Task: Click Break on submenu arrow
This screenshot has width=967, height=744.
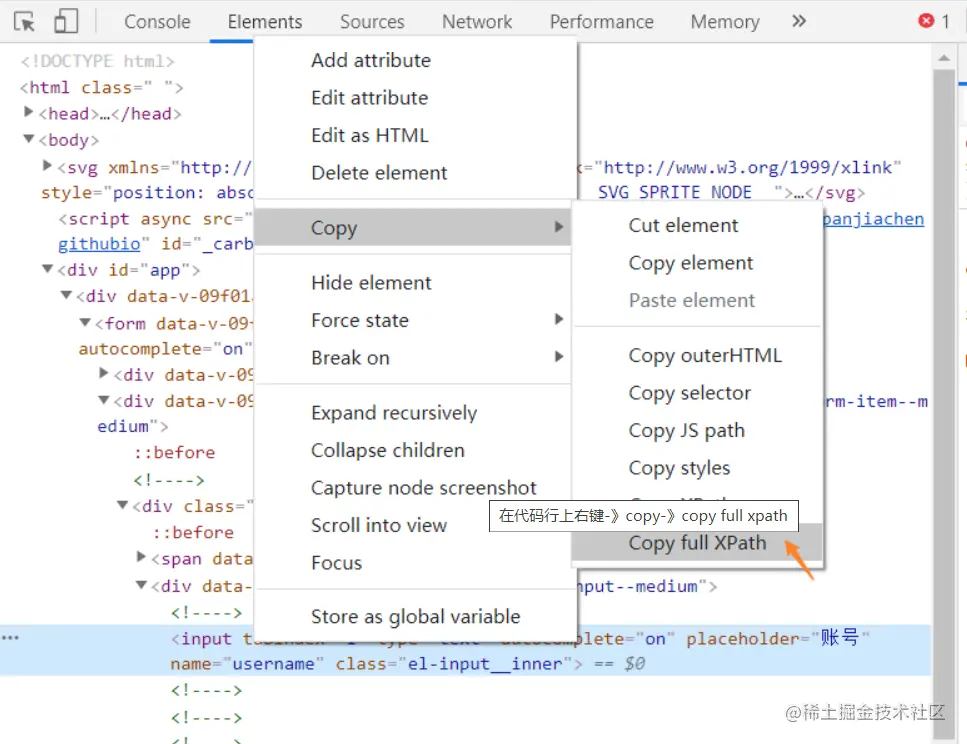Action: click(559, 357)
